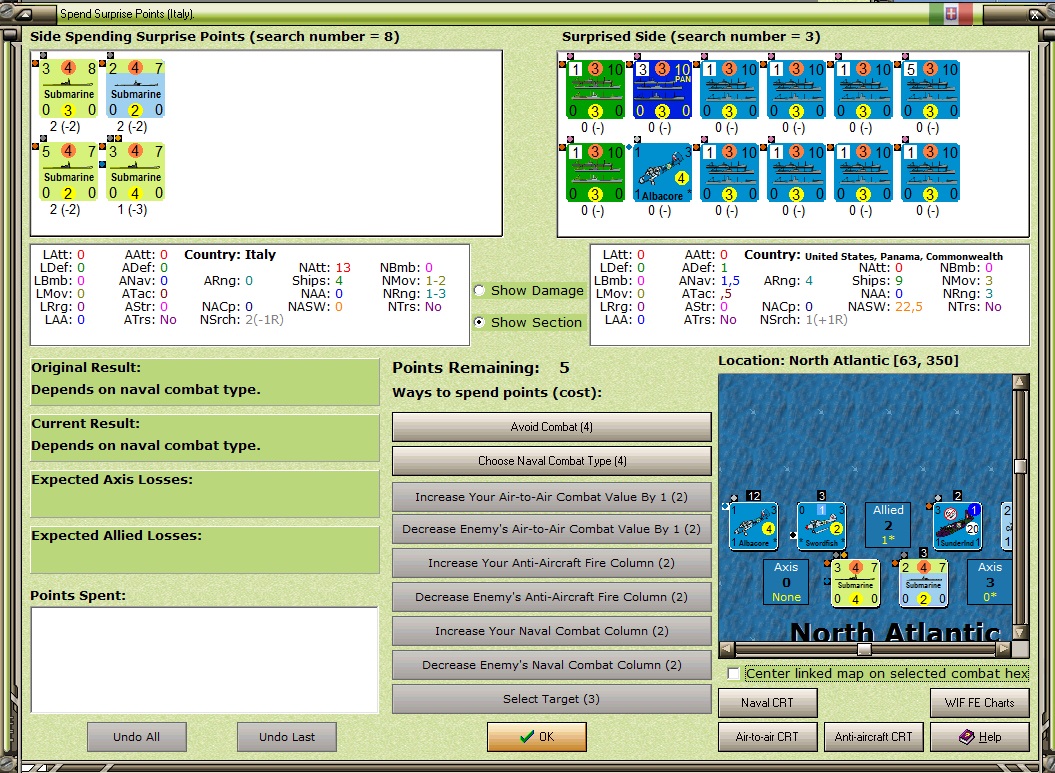Click the Italian flag icon in title bar
Viewport: 1055px width, 773px height.
(951, 14)
